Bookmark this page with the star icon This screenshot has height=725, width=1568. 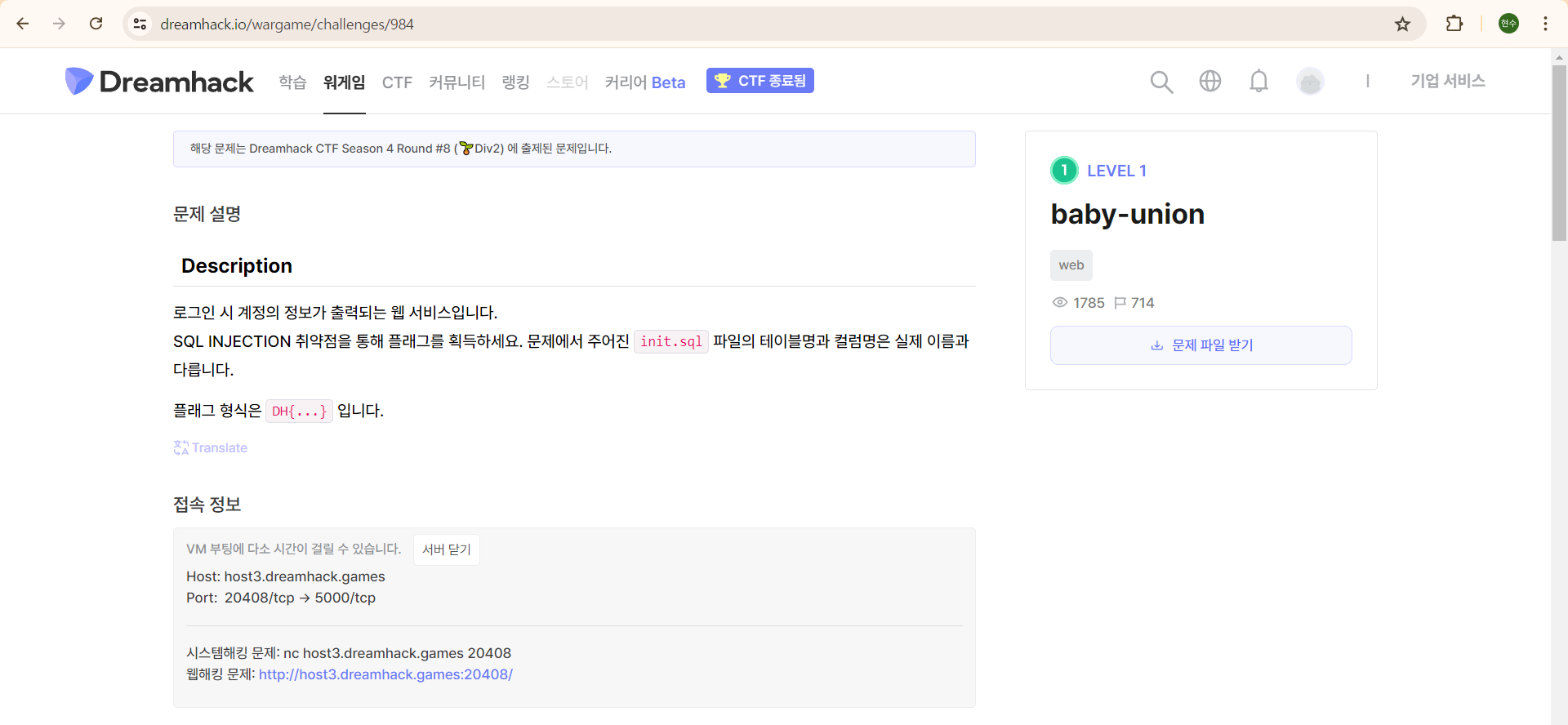[1402, 24]
